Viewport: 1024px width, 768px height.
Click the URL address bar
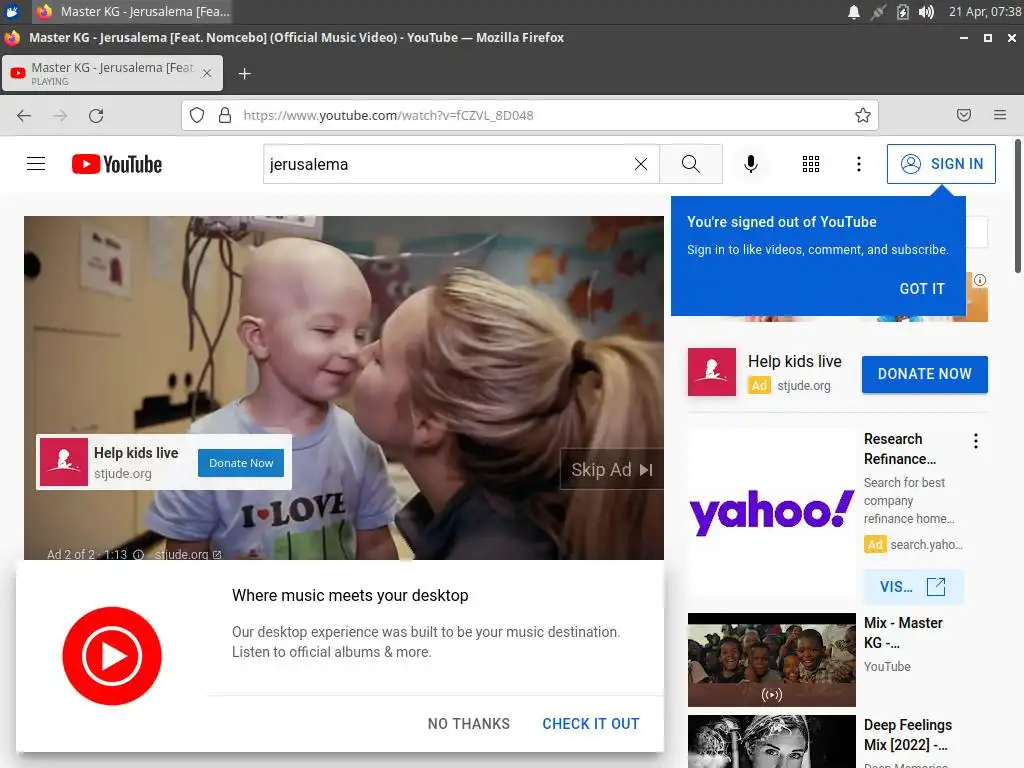pyautogui.click(x=530, y=116)
